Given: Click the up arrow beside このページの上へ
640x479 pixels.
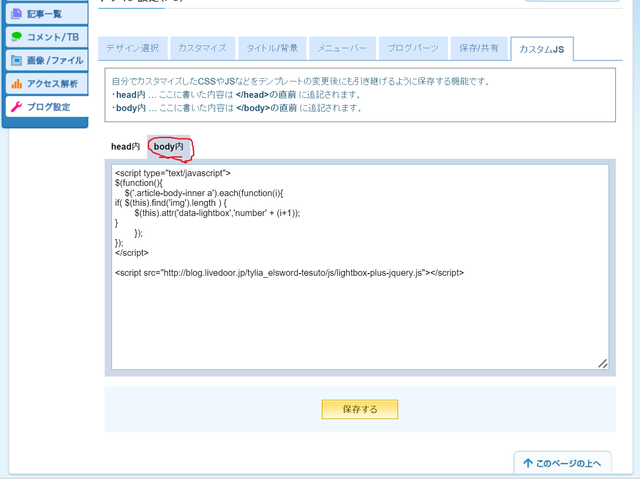Looking at the screenshot, I should coord(528,463).
